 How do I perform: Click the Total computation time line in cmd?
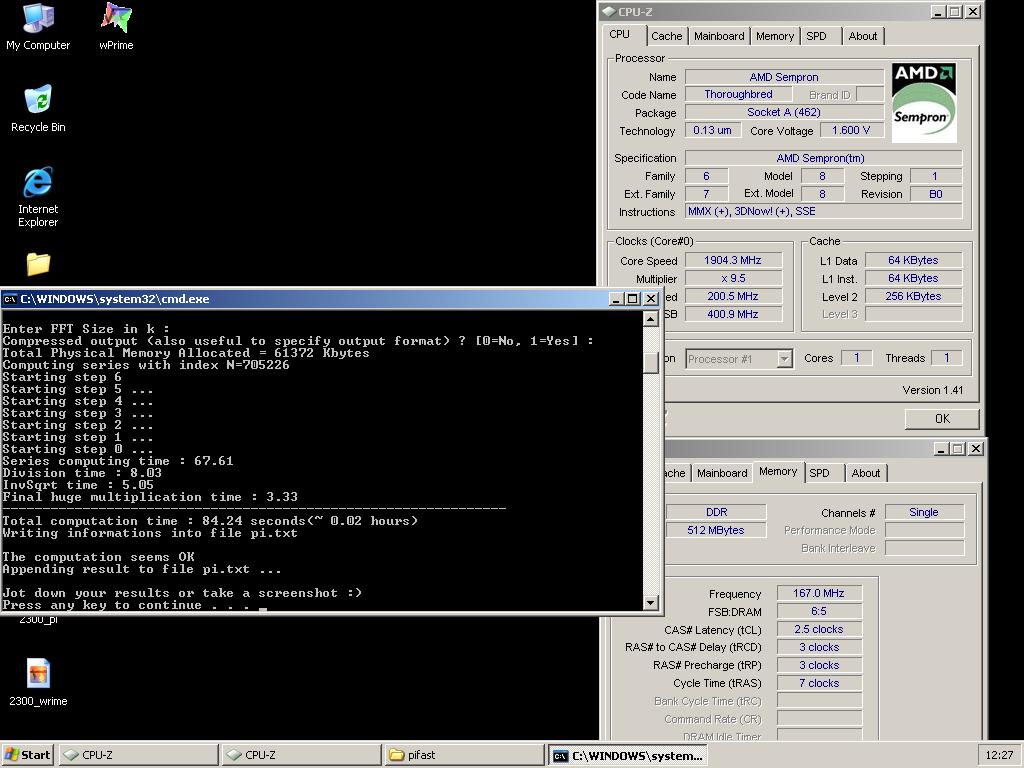point(210,521)
